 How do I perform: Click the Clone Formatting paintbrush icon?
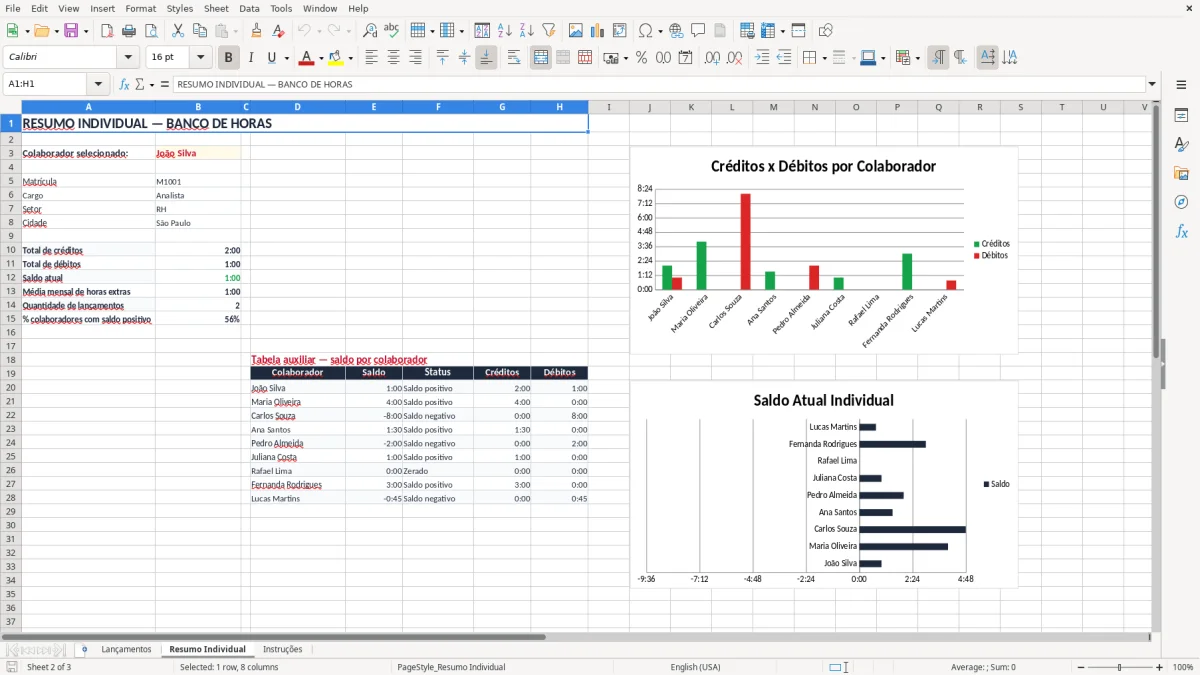tap(256, 31)
